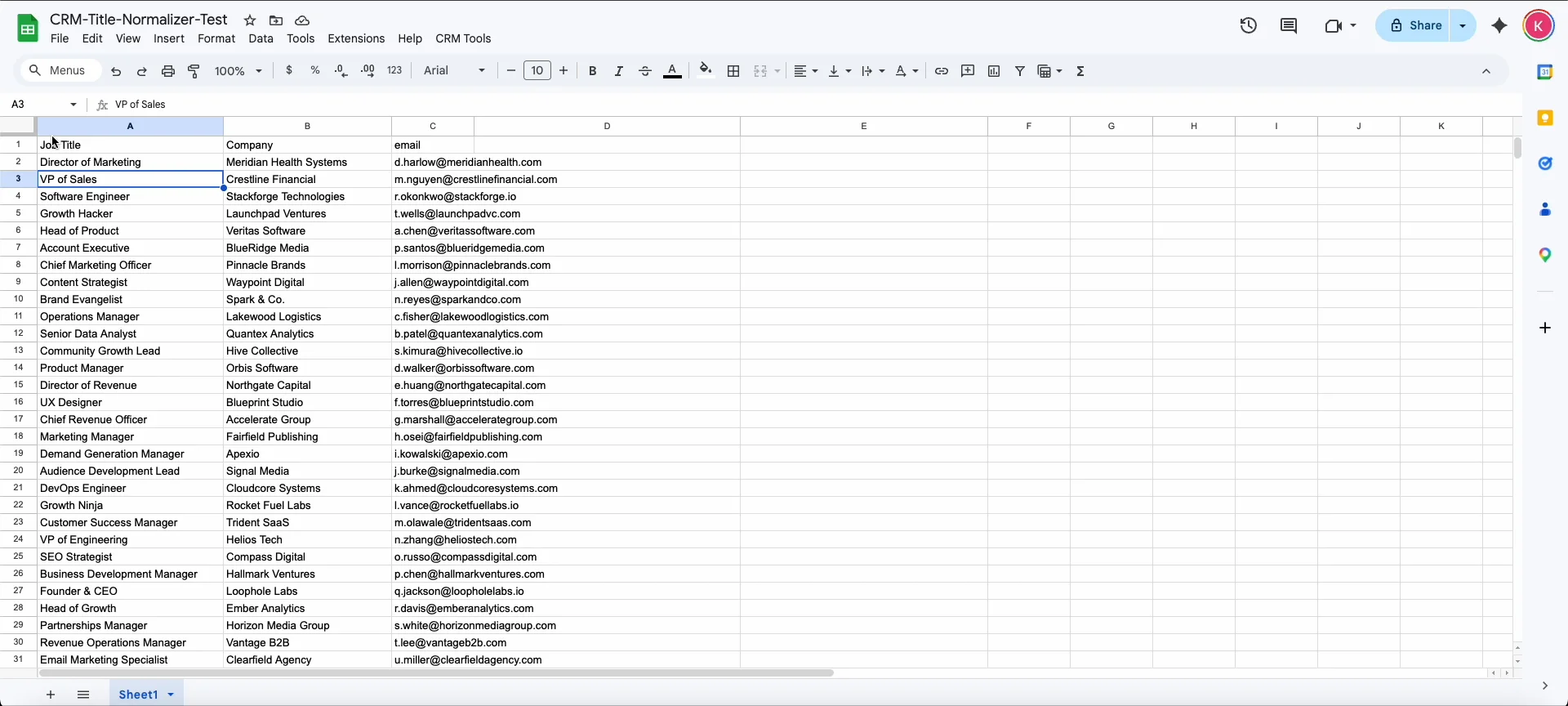
Task: Click the Insert link icon
Action: [x=942, y=71]
